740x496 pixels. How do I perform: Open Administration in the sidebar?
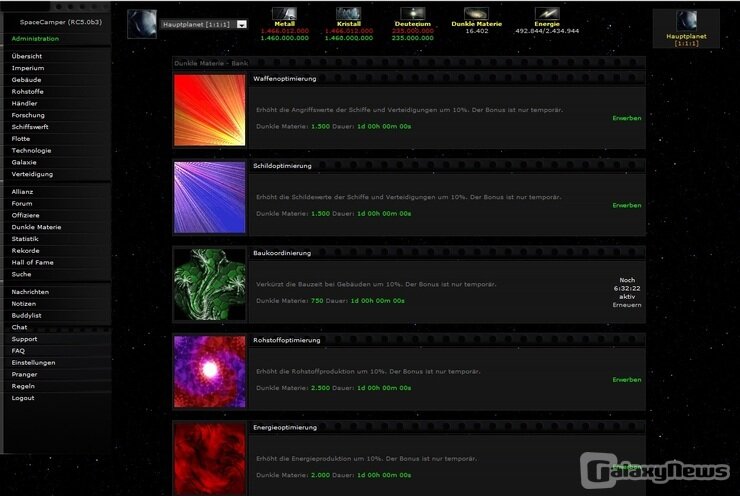(x=35, y=39)
